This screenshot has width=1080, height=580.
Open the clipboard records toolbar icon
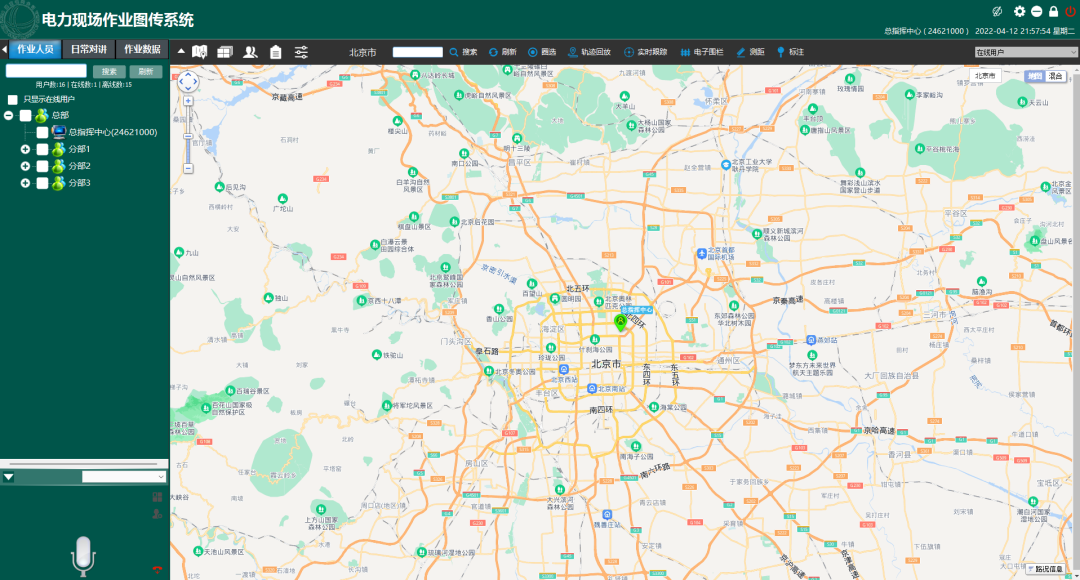(x=276, y=52)
